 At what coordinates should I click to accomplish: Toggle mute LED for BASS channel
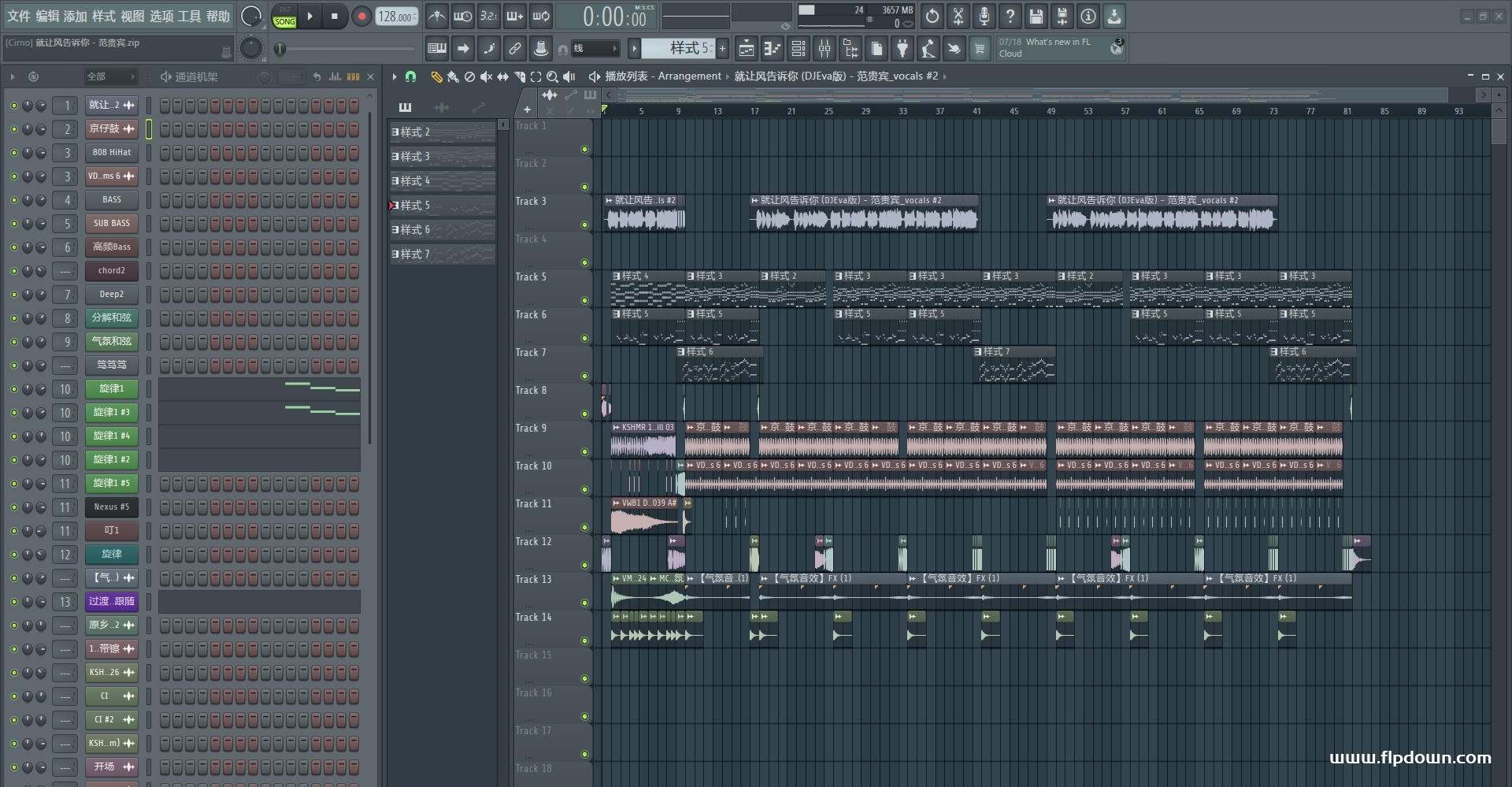(13, 200)
